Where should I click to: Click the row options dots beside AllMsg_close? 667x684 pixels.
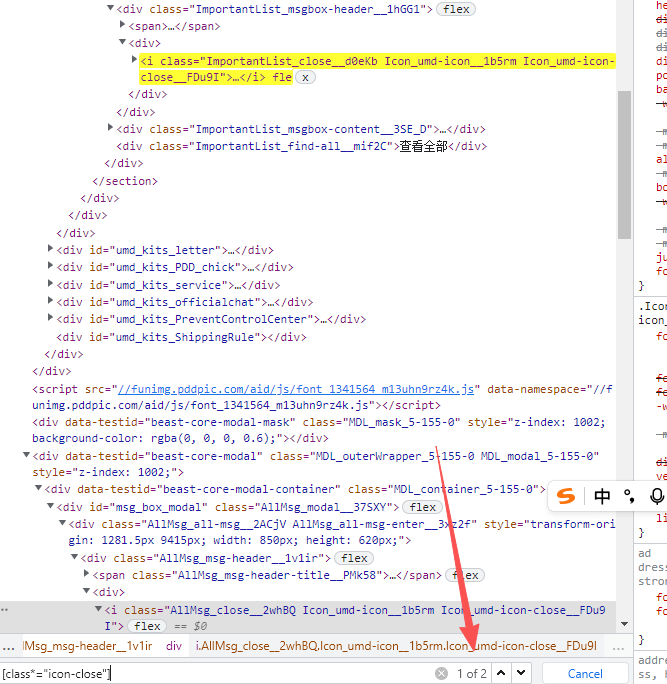(x=4, y=610)
